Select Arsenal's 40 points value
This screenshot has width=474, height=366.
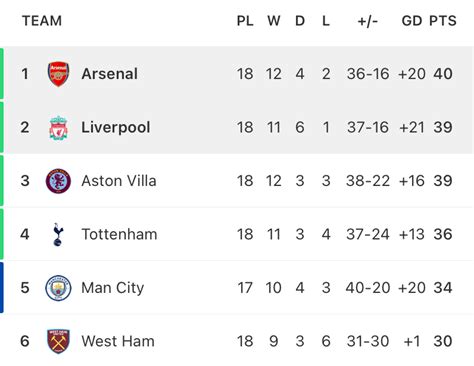click(x=443, y=74)
